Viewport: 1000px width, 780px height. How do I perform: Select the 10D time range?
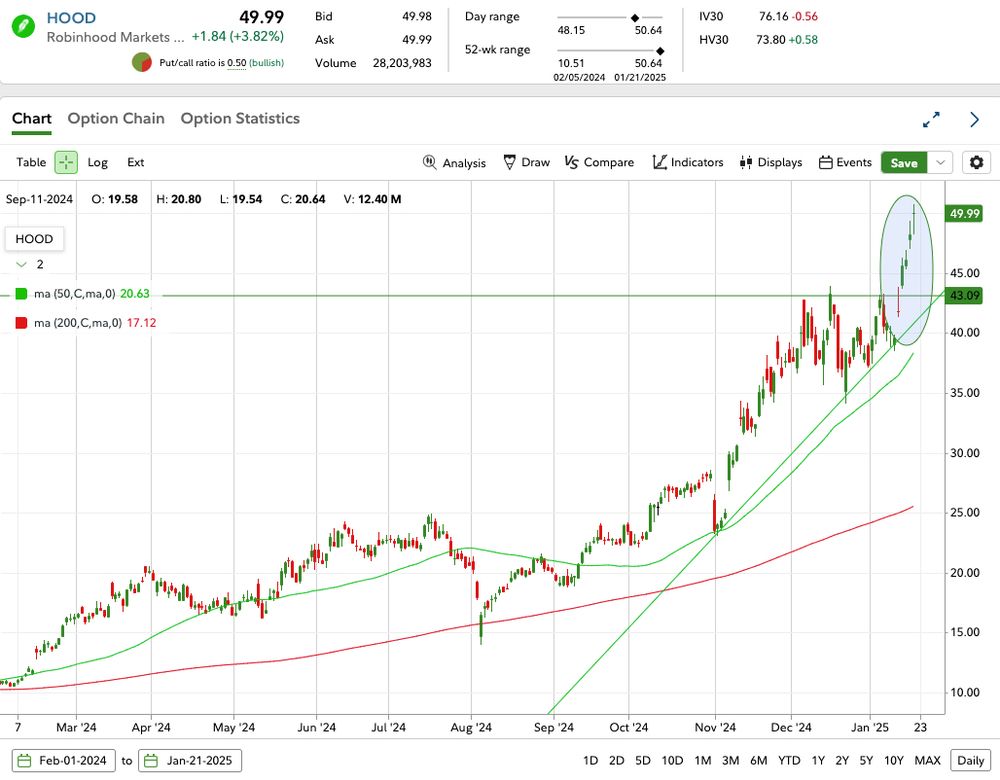coord(672,761)
